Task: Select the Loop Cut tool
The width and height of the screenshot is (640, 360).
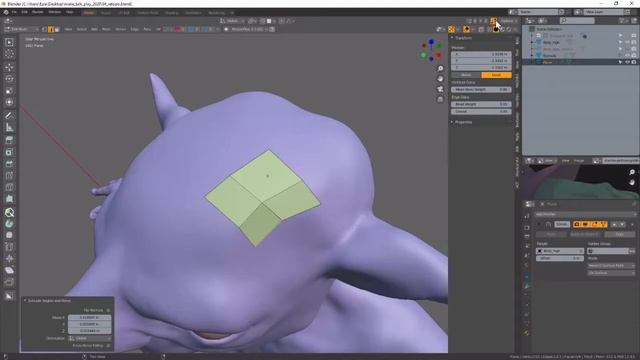Action: point(9,187)
